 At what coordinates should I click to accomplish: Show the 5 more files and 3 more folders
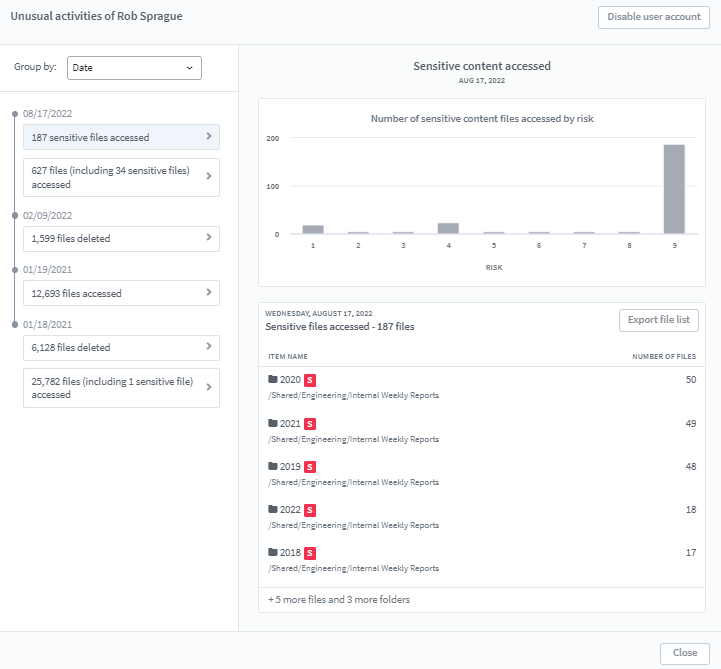(339, 600)
